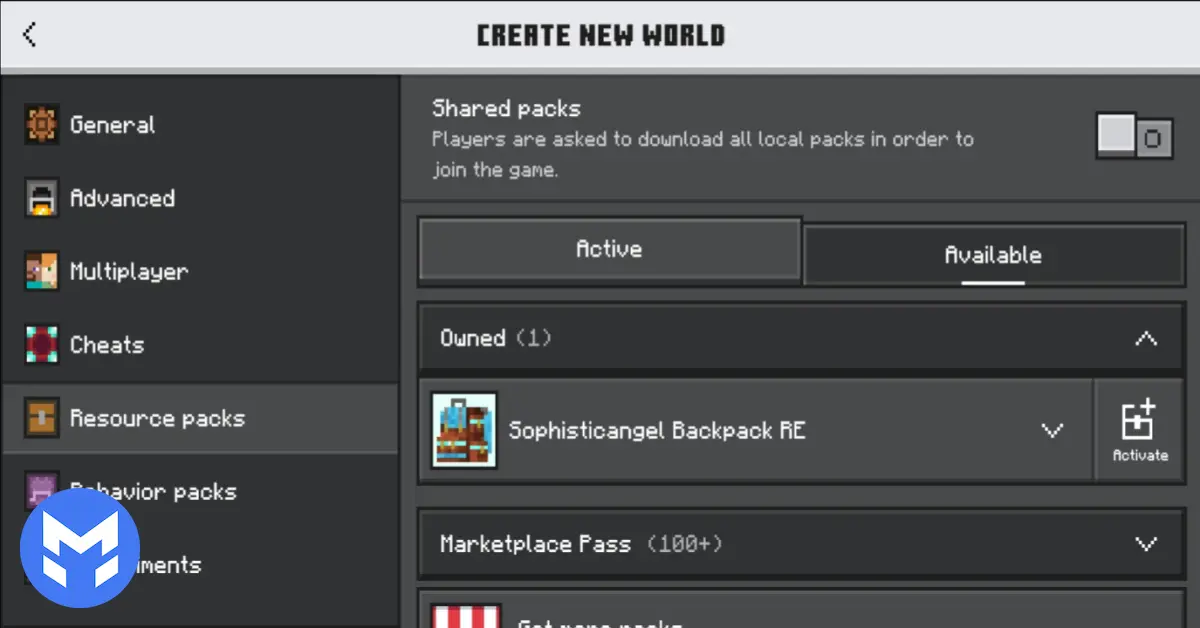Click the Multiplayer player-face icon
1200x628 pixels.
click(41, 271)
